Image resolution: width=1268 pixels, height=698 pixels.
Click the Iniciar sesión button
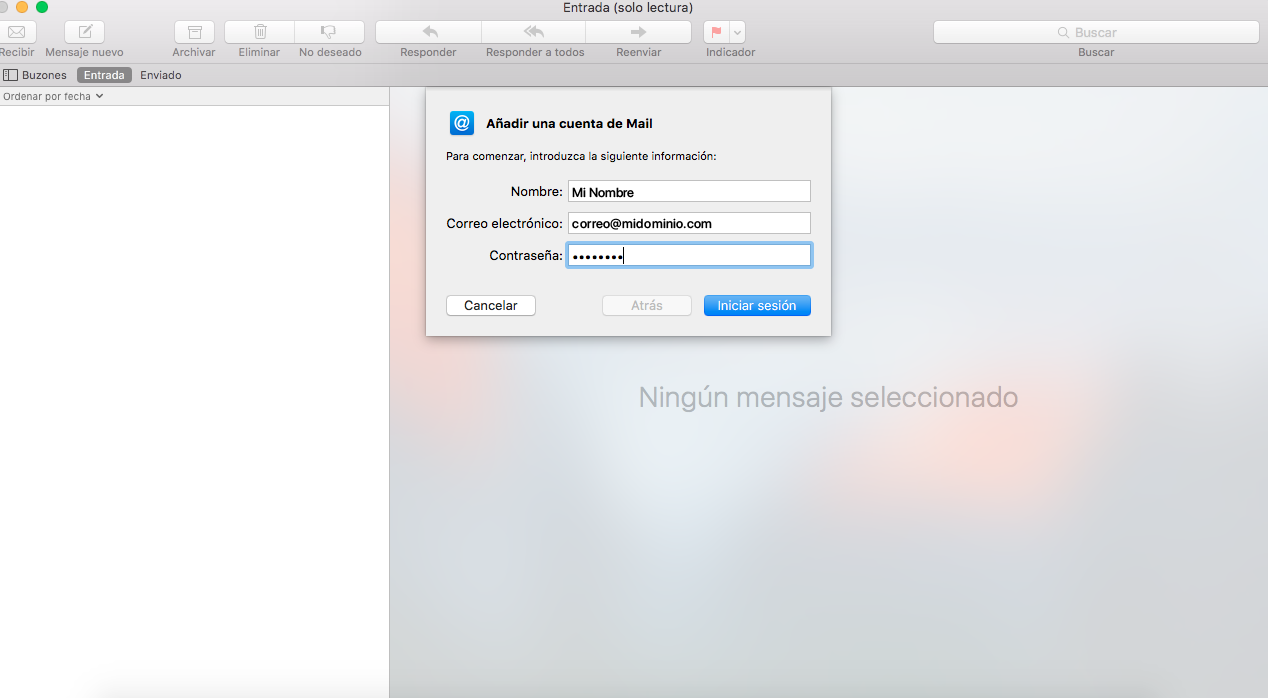point(757,306)
